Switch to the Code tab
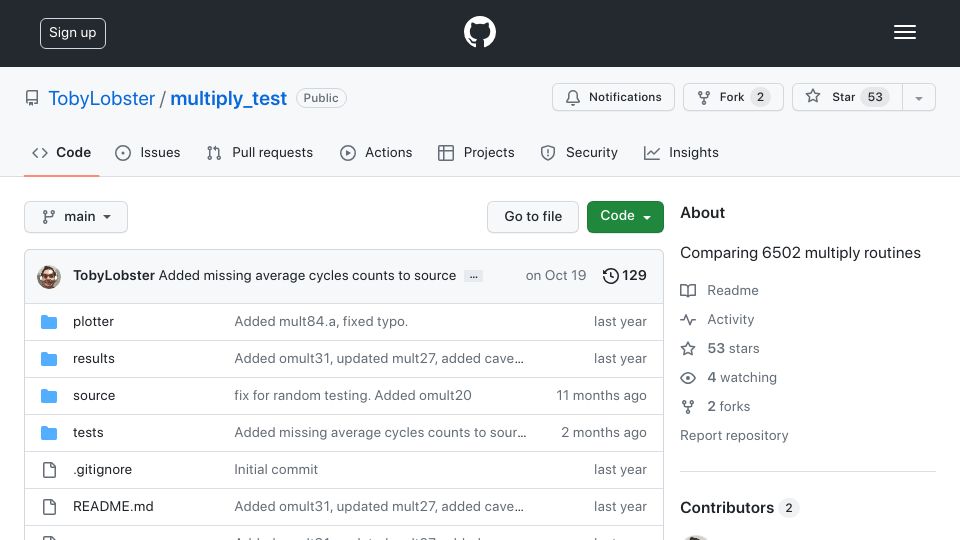Viewport: 960px width, 540px height. pos(61,152)
